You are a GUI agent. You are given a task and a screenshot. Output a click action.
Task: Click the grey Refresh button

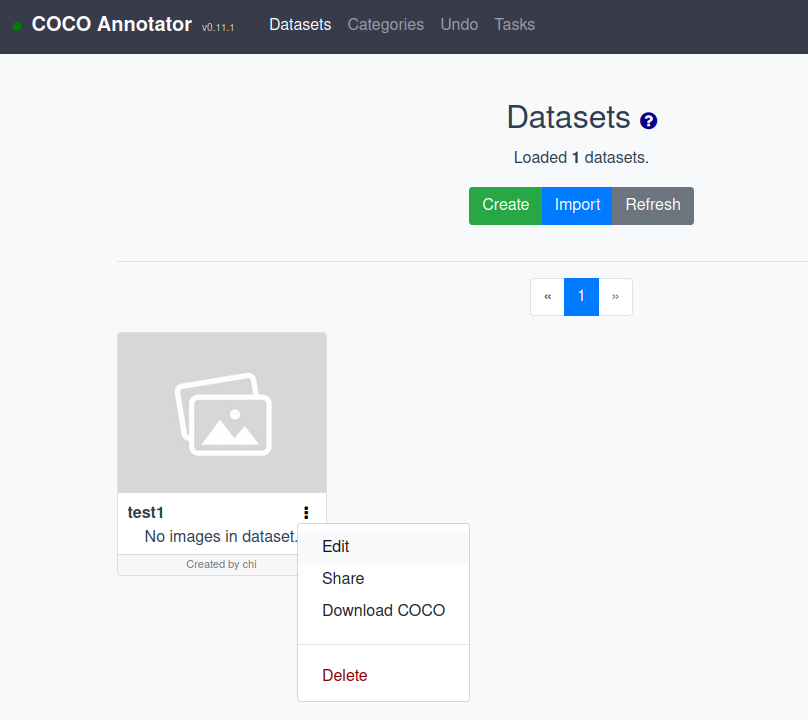click(653, 206)
